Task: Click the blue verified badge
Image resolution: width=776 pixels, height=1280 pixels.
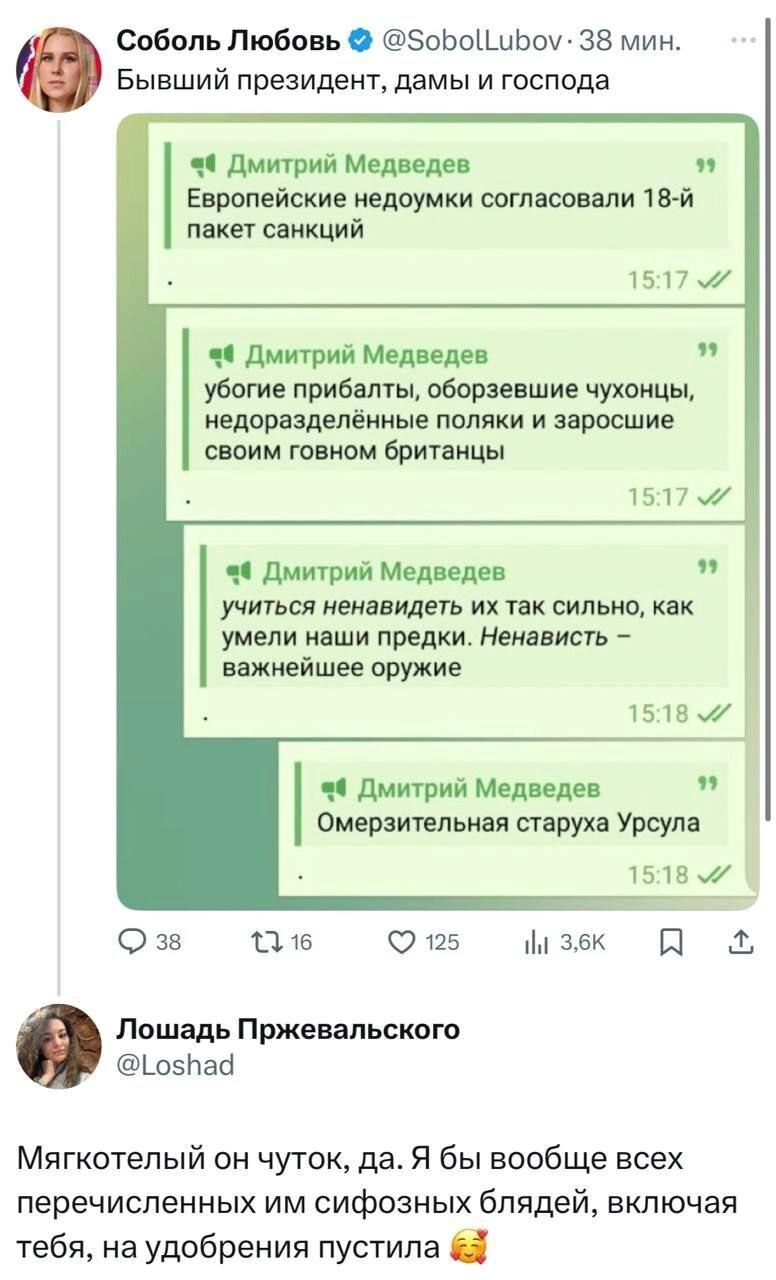Action: click(x=357, y=42)
